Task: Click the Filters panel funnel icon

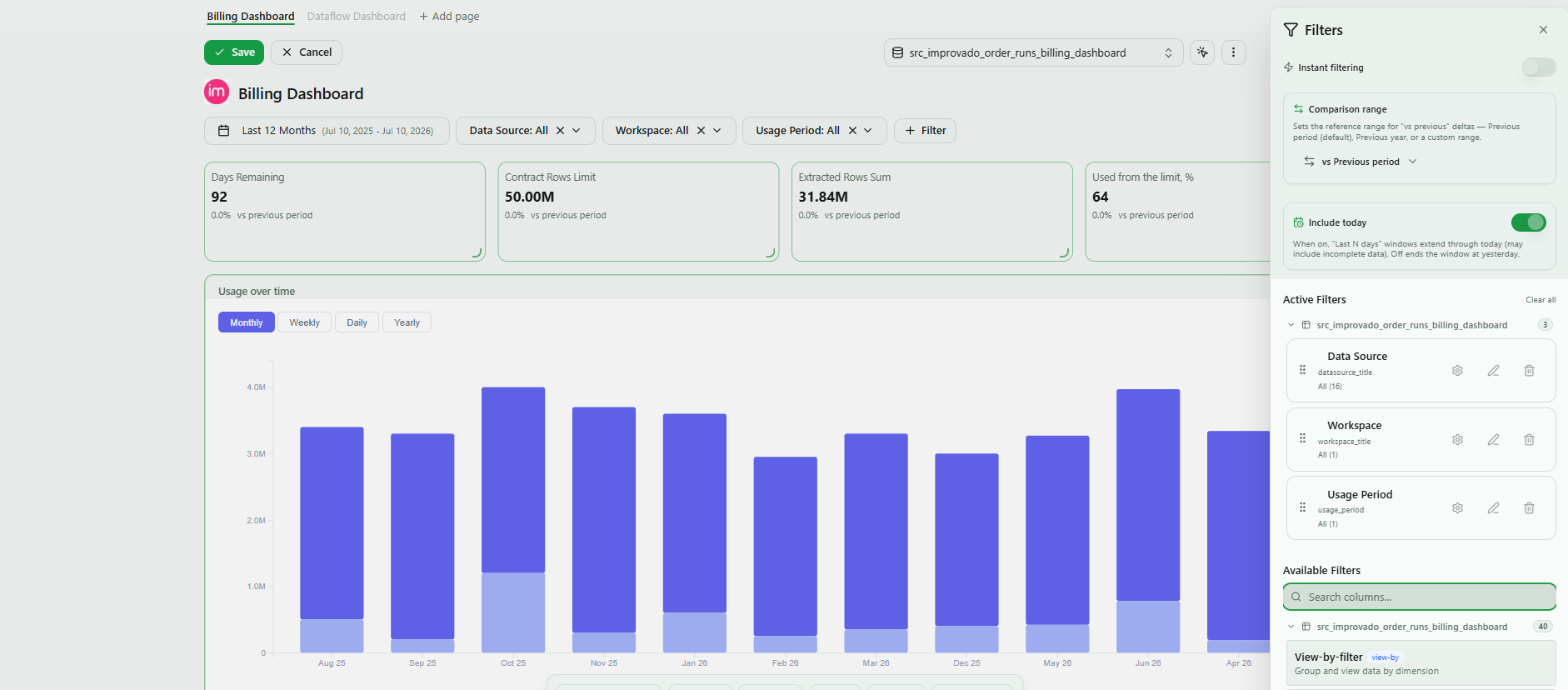Action: (x=1291, y=30)
